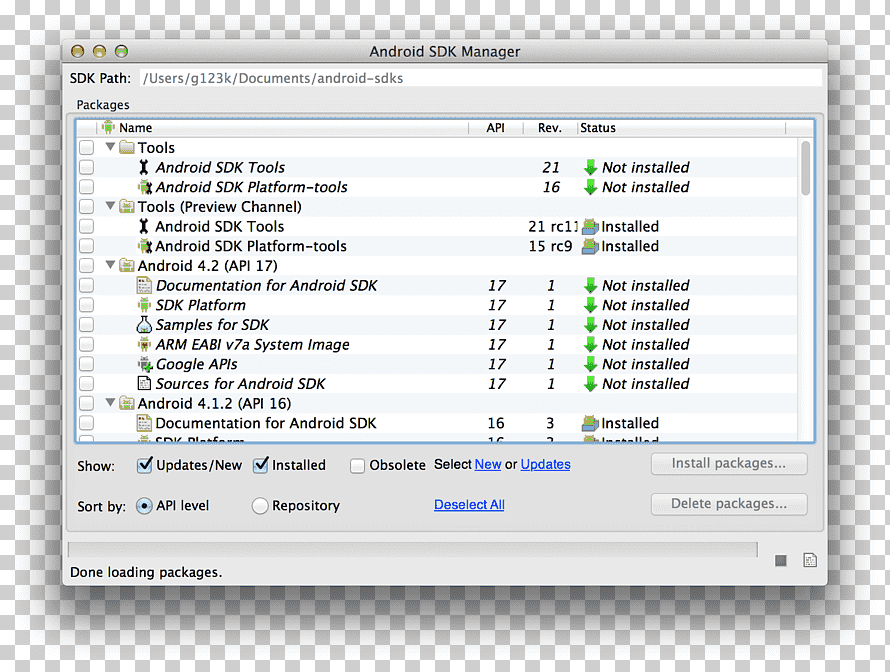Select the ARM EABI v7a System Image row text
This screenshot has width=890, height=672.
pyautogui.click(x=253, y=345)
